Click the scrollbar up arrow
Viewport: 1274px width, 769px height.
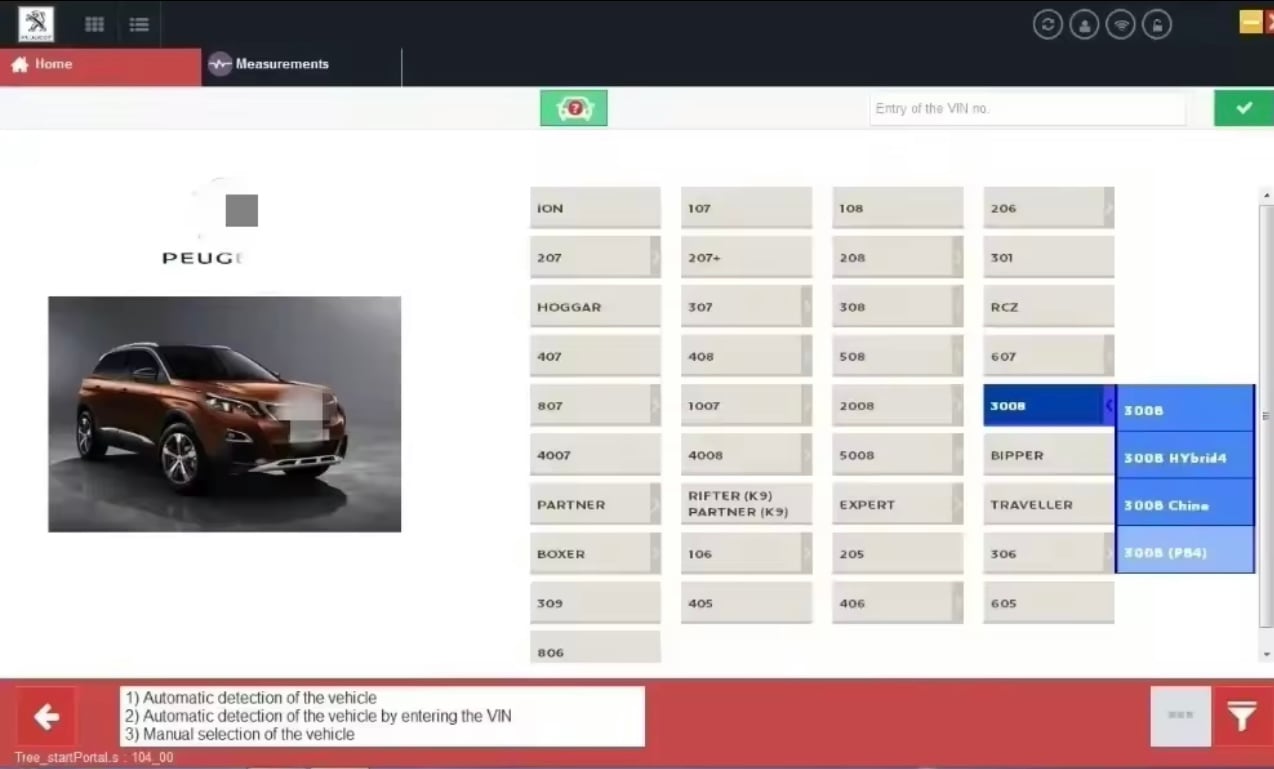(x=1267, y=195)
